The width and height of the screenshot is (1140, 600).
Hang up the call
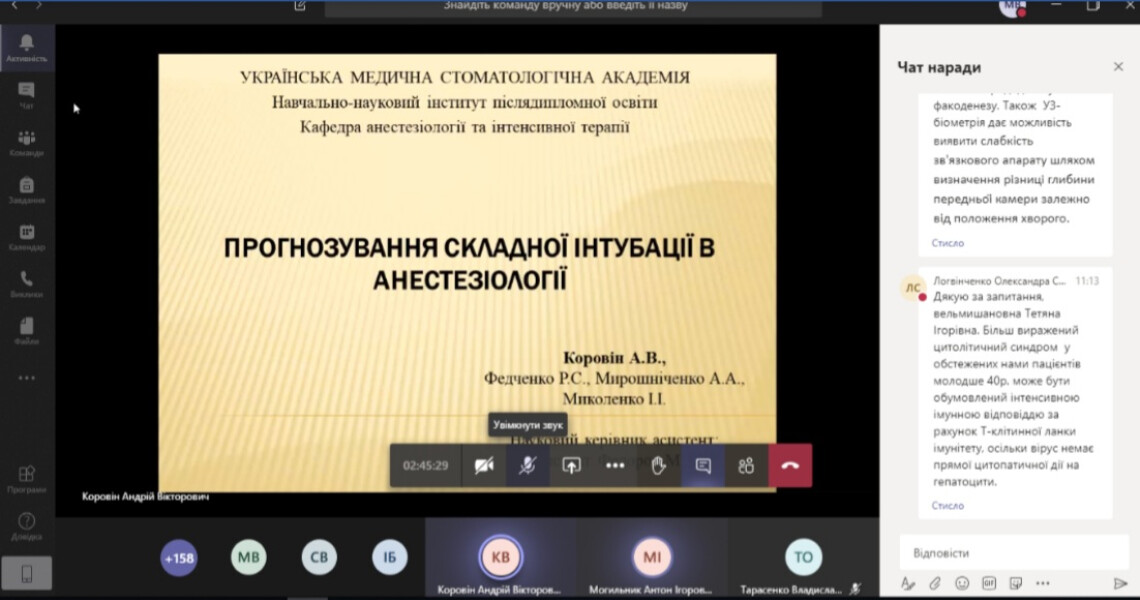(790, 466)
